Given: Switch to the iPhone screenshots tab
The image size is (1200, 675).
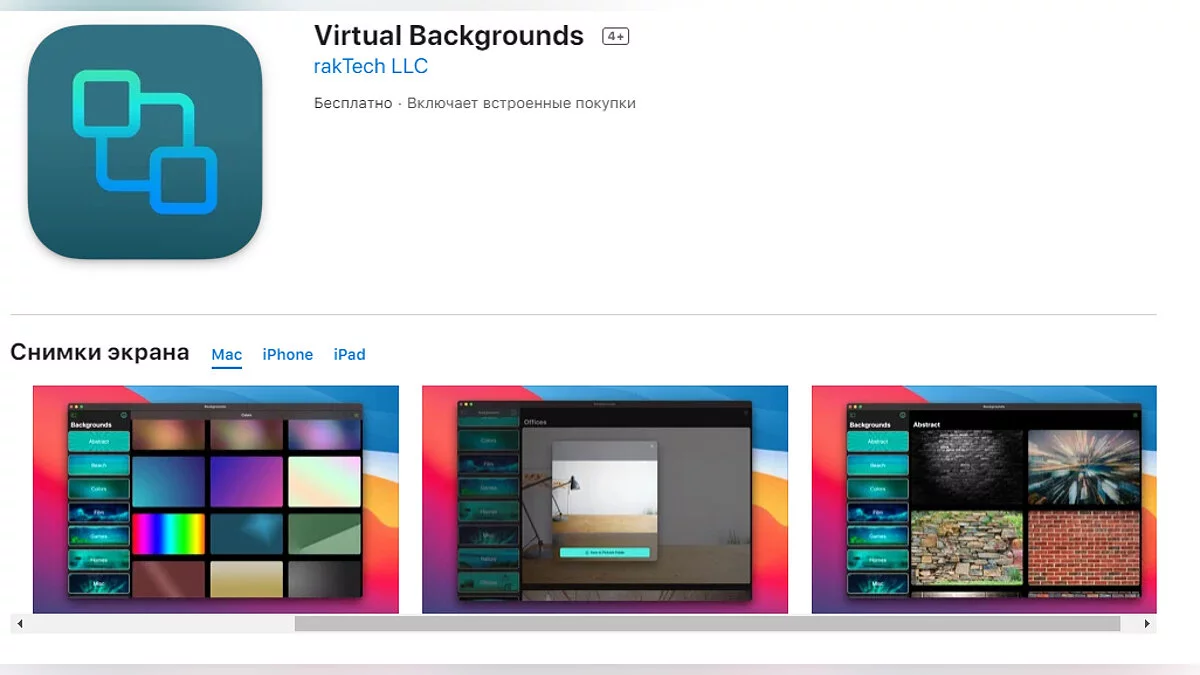Looking at the screenshot, I should coord(288,355).
